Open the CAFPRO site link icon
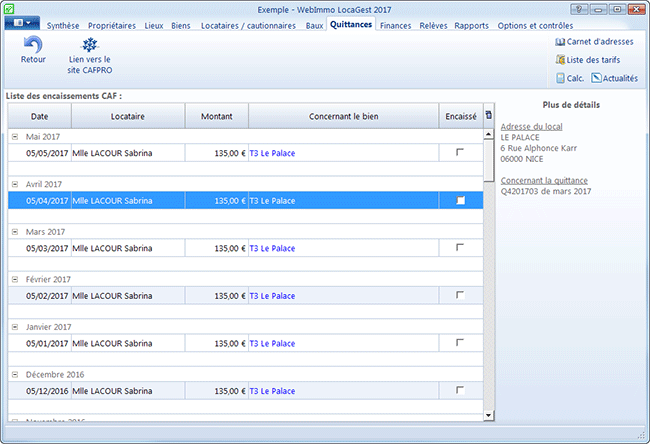 coord(90,45)
